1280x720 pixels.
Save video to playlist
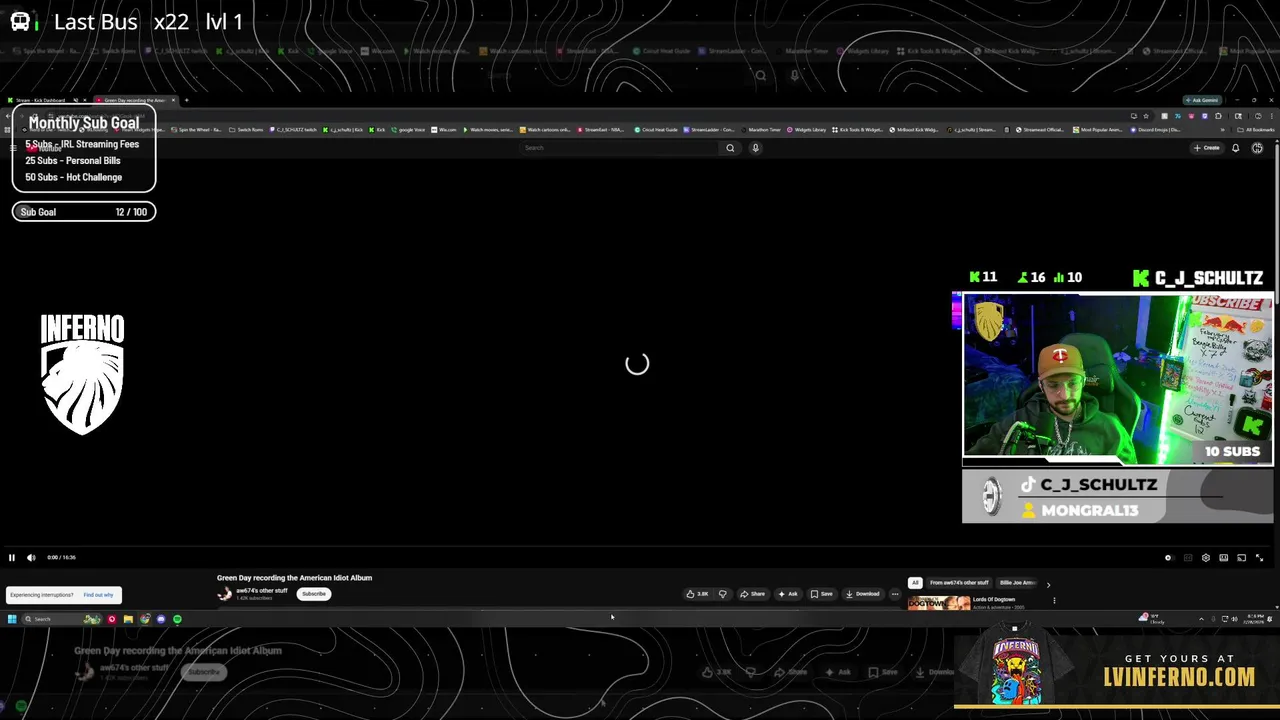tap(821, 594)
